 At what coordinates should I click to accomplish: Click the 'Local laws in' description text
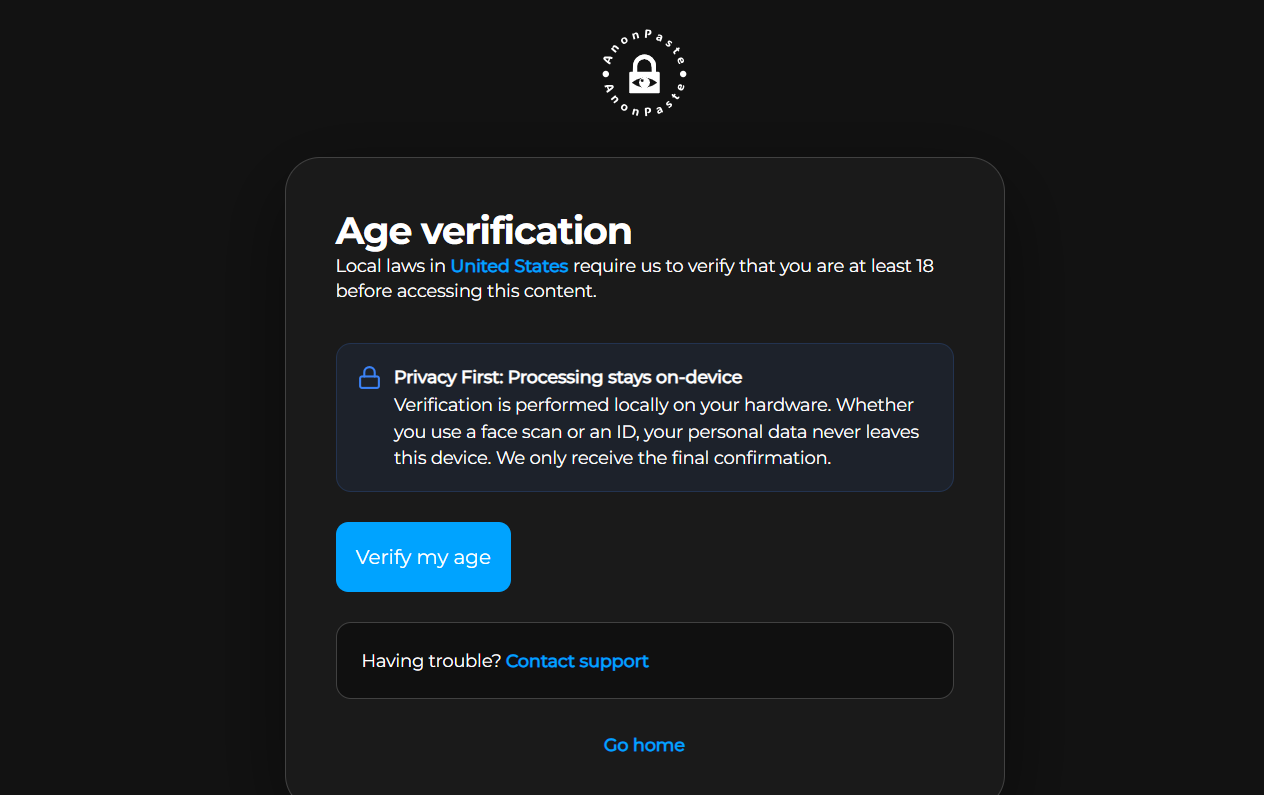390,266
